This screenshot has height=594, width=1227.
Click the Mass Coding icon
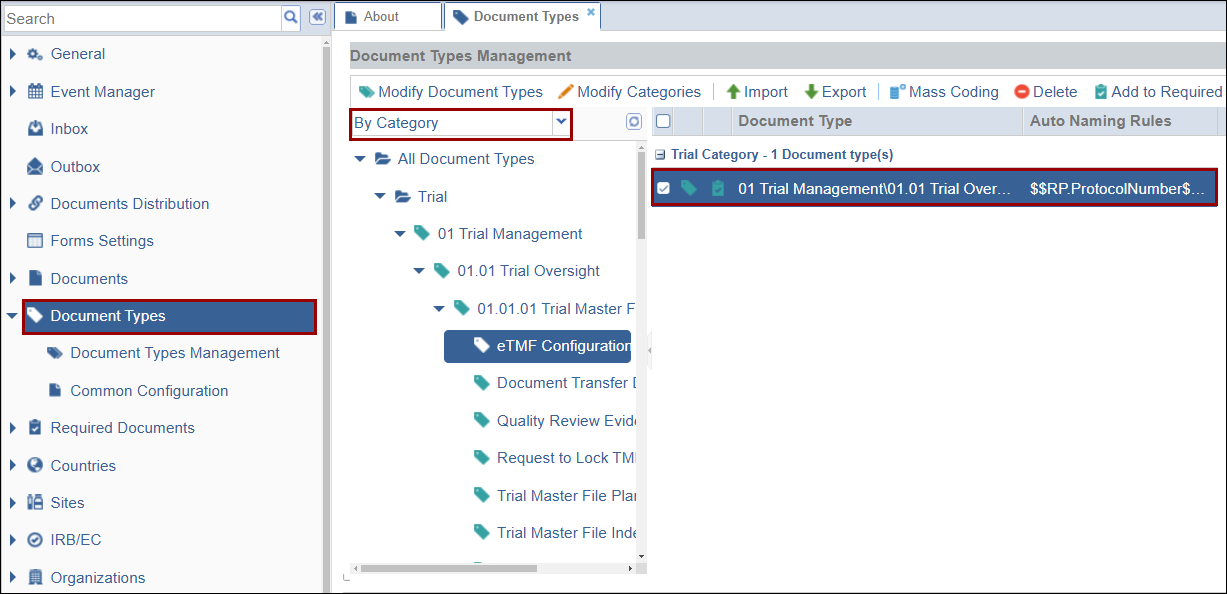click(897, 92)
